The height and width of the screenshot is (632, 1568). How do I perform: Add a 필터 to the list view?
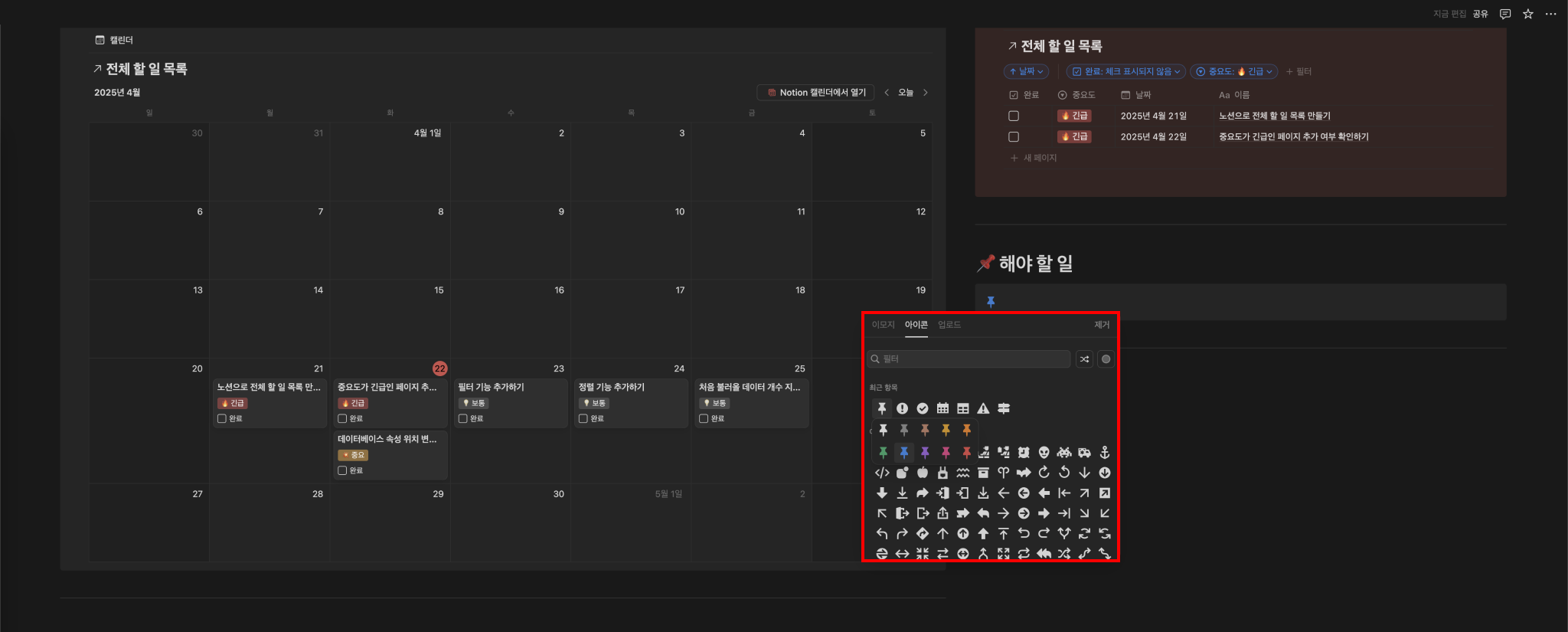tap(1298, 71)
